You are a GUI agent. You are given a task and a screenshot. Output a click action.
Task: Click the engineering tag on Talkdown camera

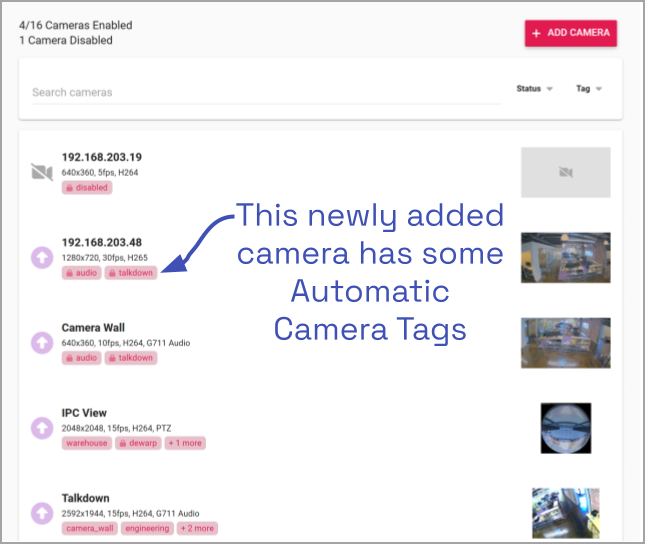[x=147, y=528]
